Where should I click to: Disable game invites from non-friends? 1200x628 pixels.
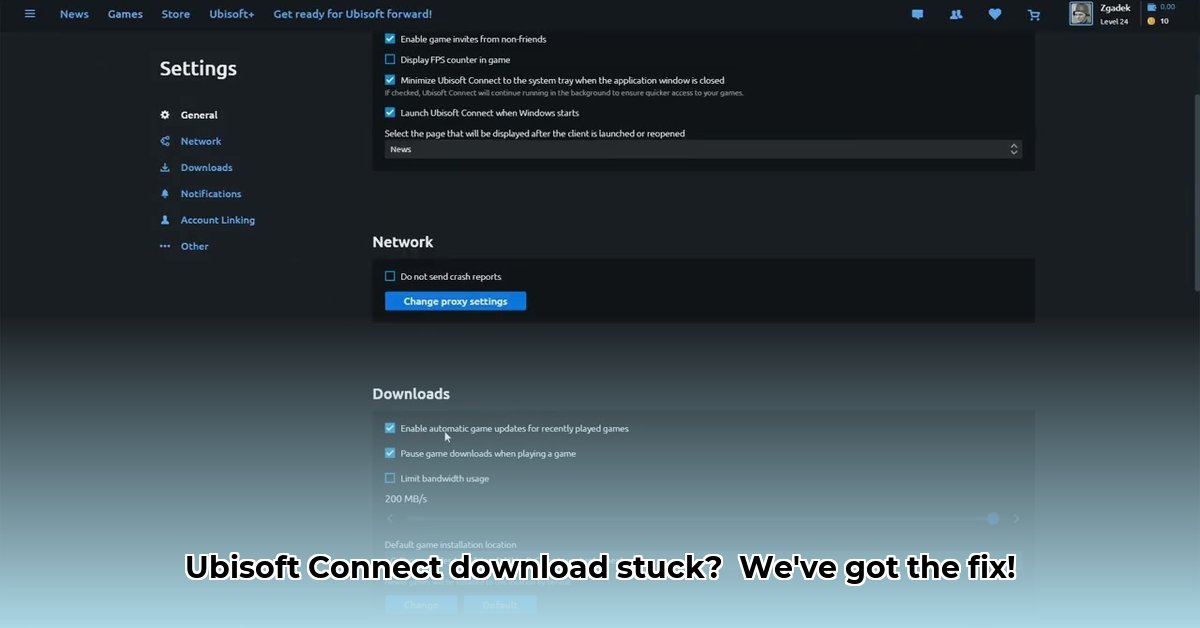[x=389, y=38]
